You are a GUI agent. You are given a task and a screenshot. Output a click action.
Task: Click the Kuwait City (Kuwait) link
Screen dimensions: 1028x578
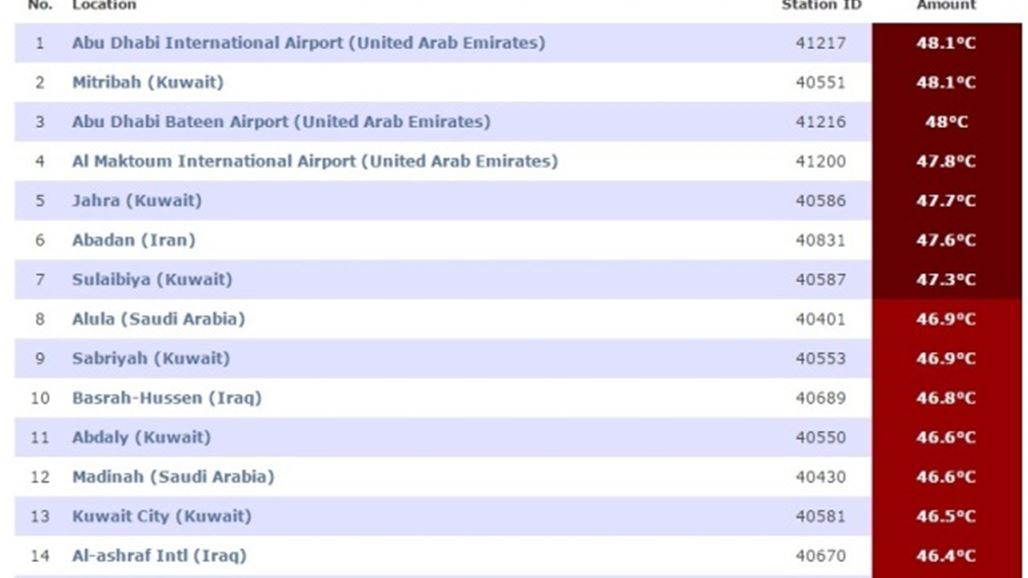coord(162,516)
